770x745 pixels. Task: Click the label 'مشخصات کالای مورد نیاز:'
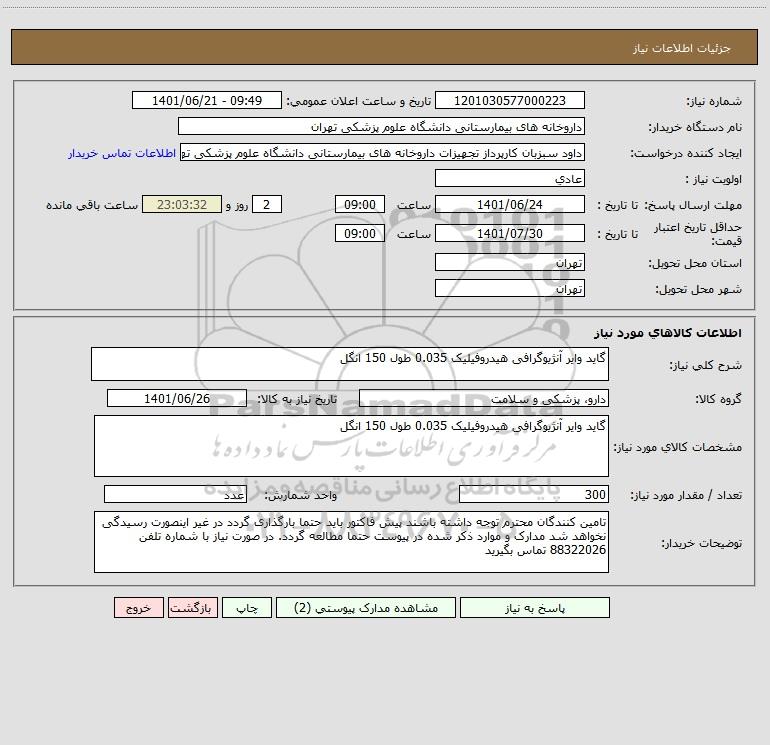[678, 447]
